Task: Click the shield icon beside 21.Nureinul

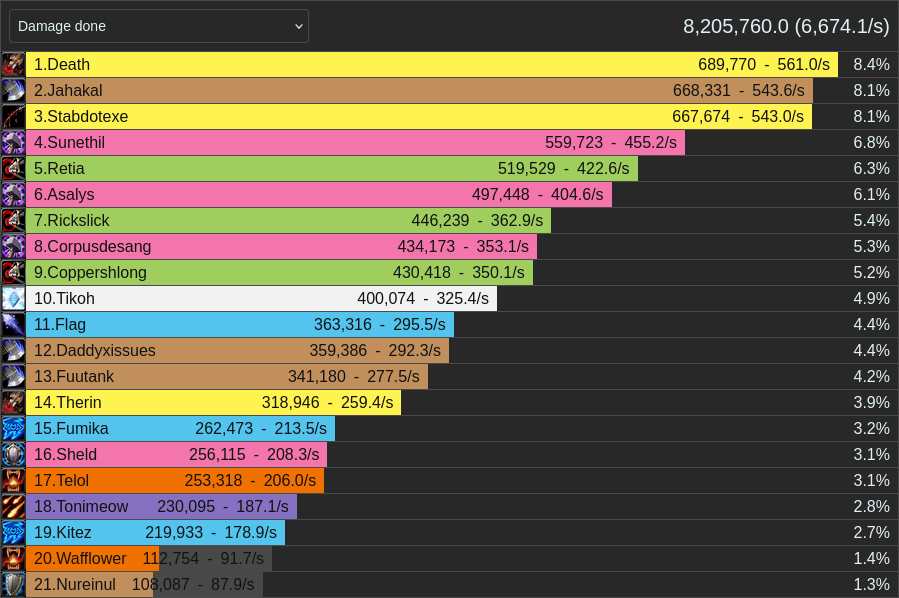Action: tap(13, 584)
